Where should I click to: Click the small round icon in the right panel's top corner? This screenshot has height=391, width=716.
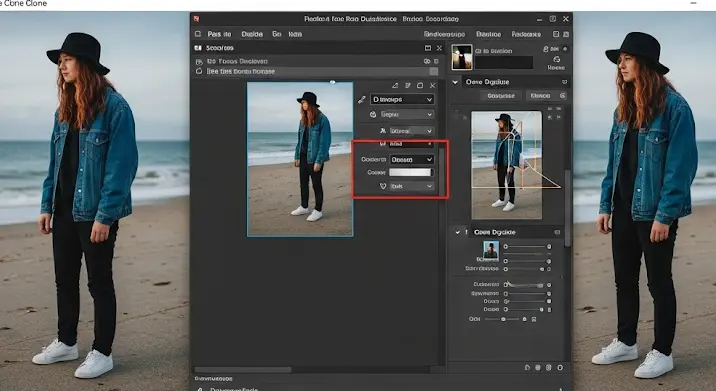click(565, 48)
